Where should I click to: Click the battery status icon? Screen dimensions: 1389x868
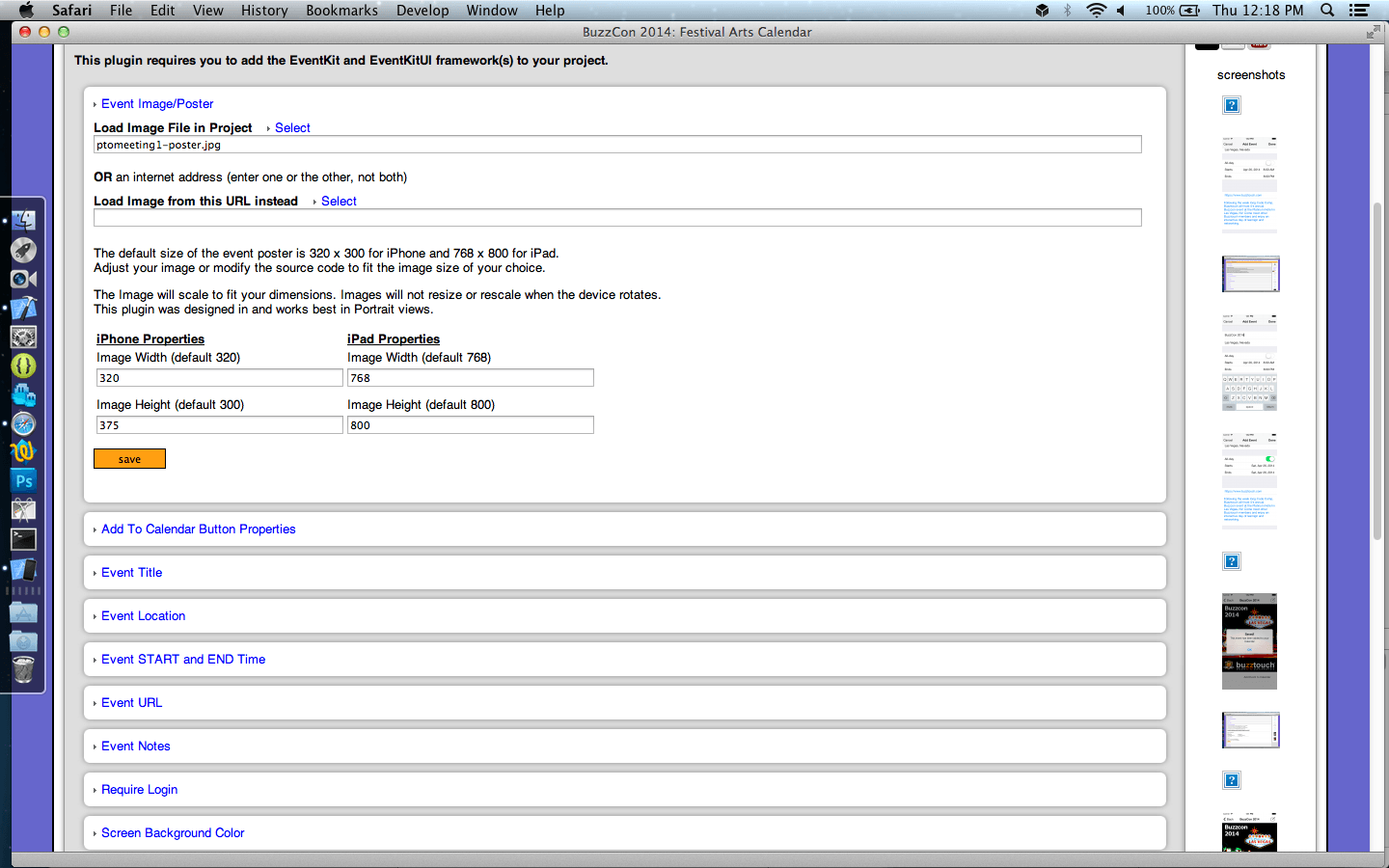(1190, 11)
